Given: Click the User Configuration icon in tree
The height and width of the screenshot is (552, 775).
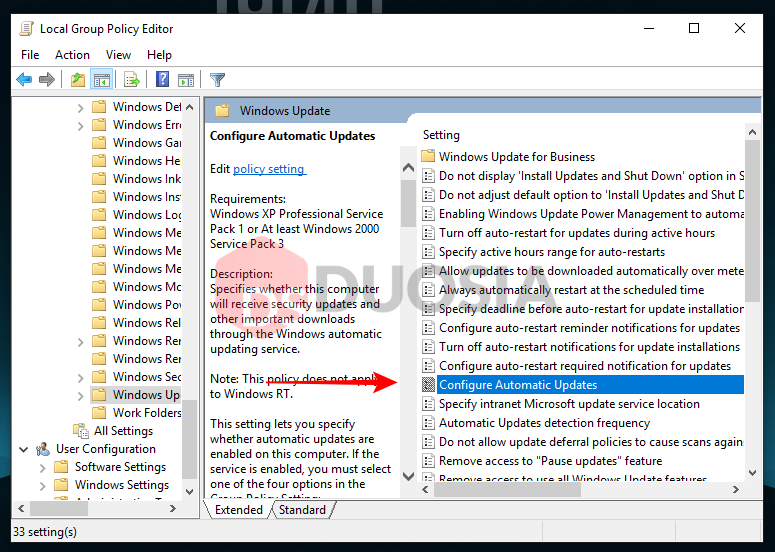Looking at the screenshot, I should point(43,449).
